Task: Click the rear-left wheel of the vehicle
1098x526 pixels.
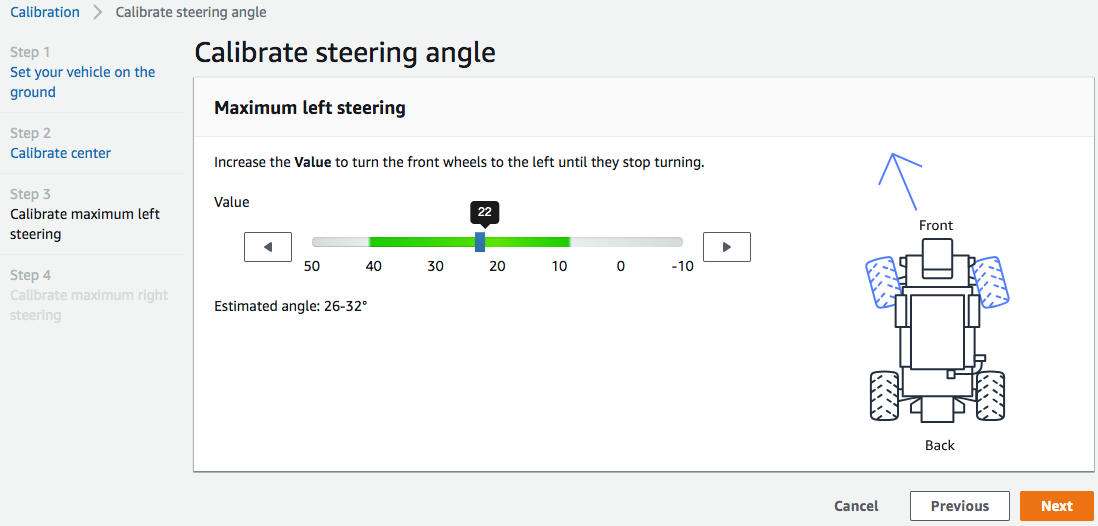Action: coord(884,395)
